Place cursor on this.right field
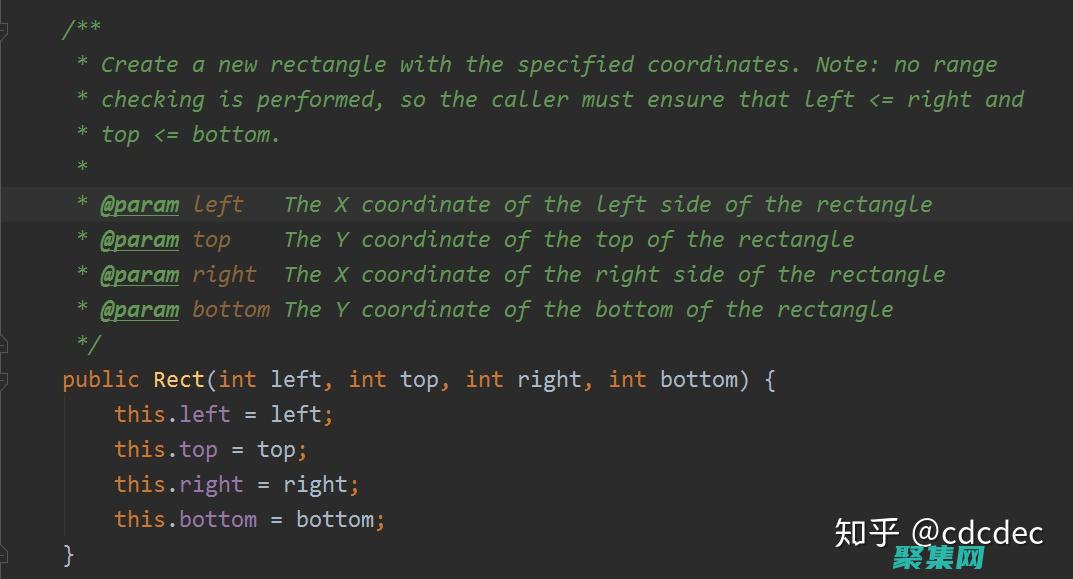The image size is (1073, 579). tap(211, 485)
